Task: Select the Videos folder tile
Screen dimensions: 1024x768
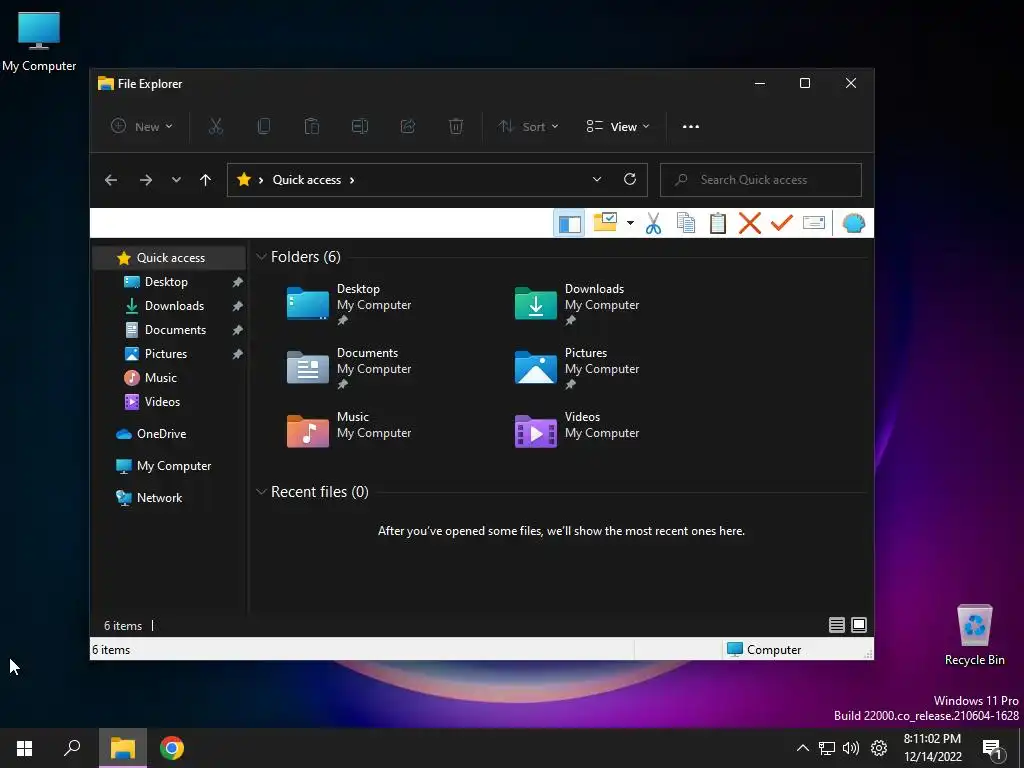Action: coord(577,431)
